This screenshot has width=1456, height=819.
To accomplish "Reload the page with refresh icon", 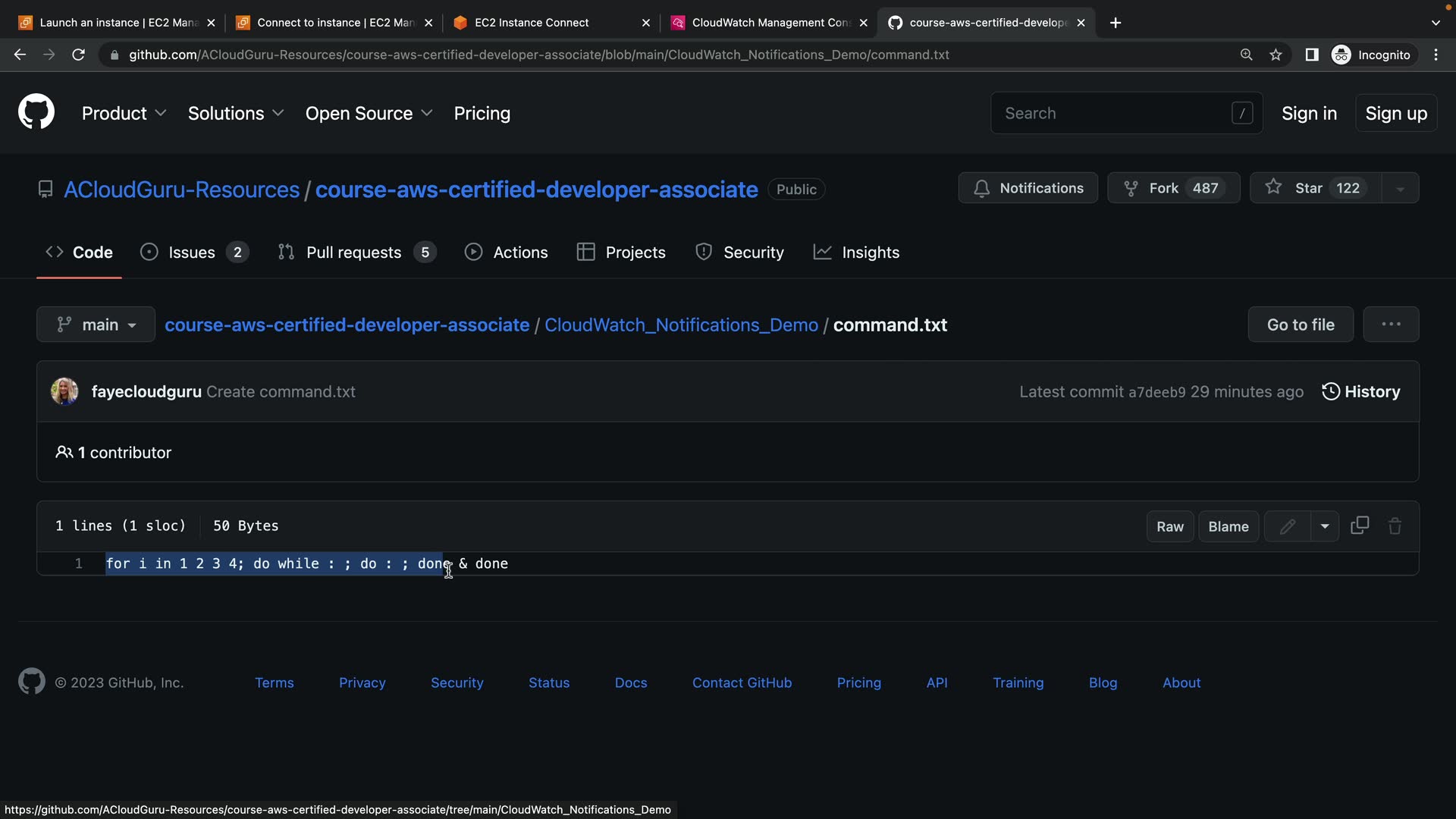I will click(x=78, y=55).
